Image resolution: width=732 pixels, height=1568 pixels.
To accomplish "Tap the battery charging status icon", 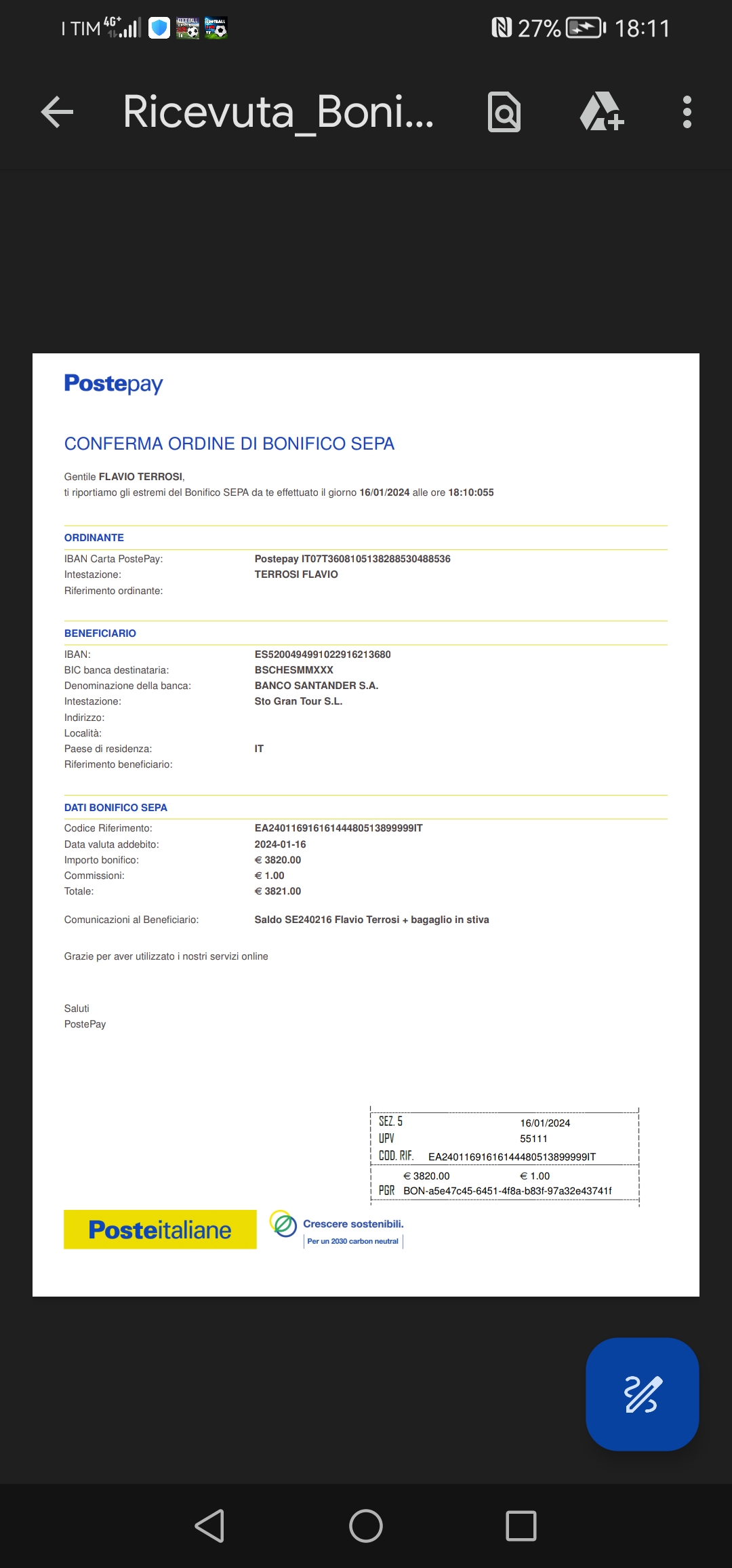I will tap(586, 28).
